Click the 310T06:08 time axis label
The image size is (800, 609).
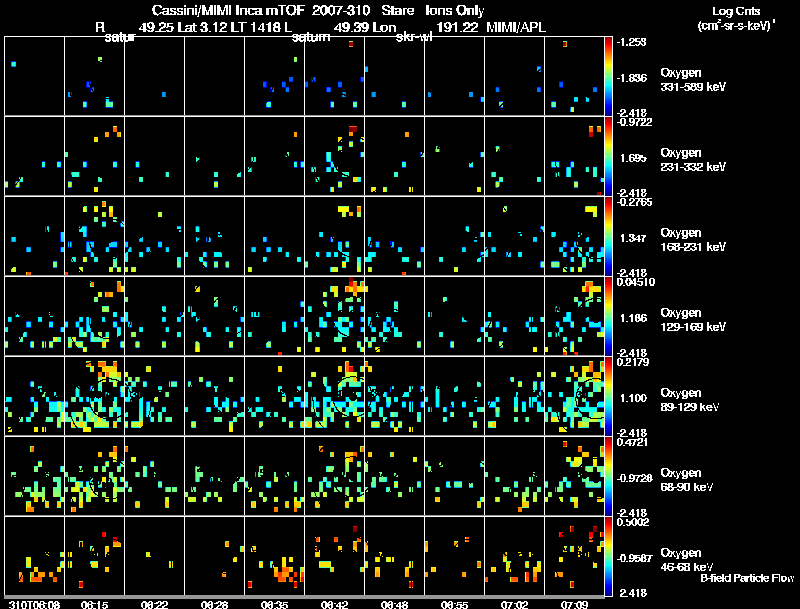(34, 604)
